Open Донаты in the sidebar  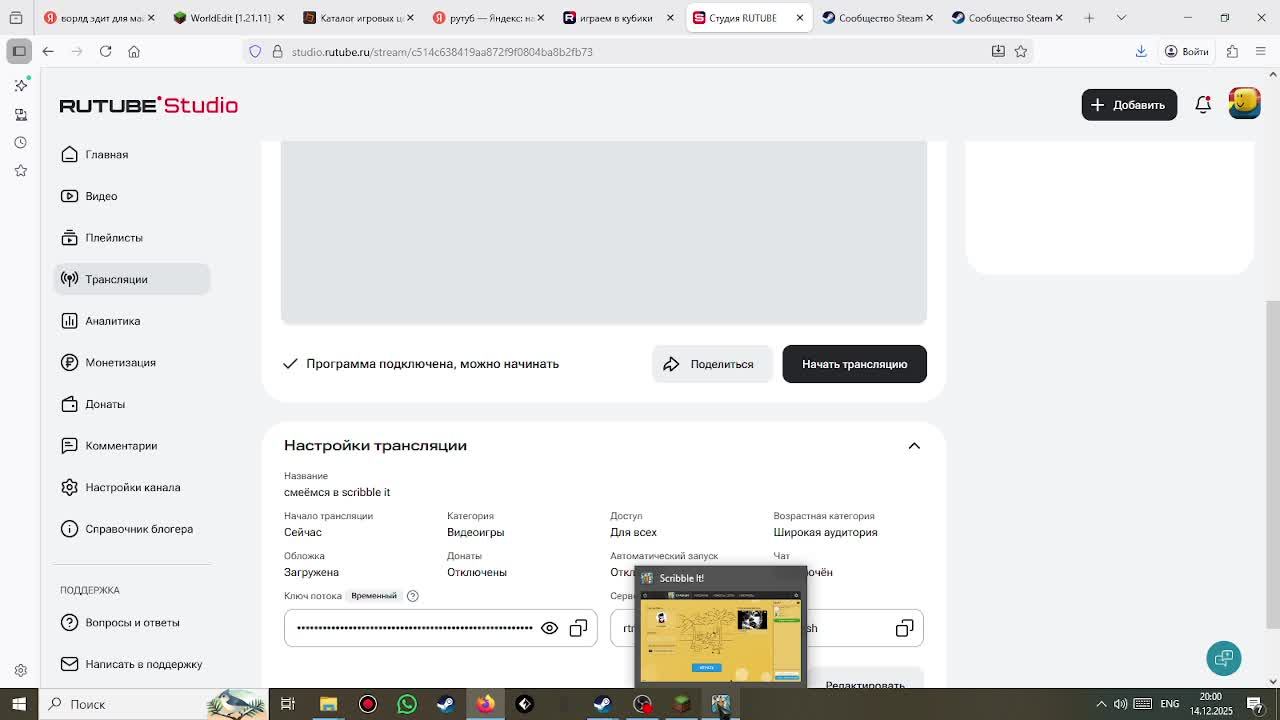tap(132, 404)
